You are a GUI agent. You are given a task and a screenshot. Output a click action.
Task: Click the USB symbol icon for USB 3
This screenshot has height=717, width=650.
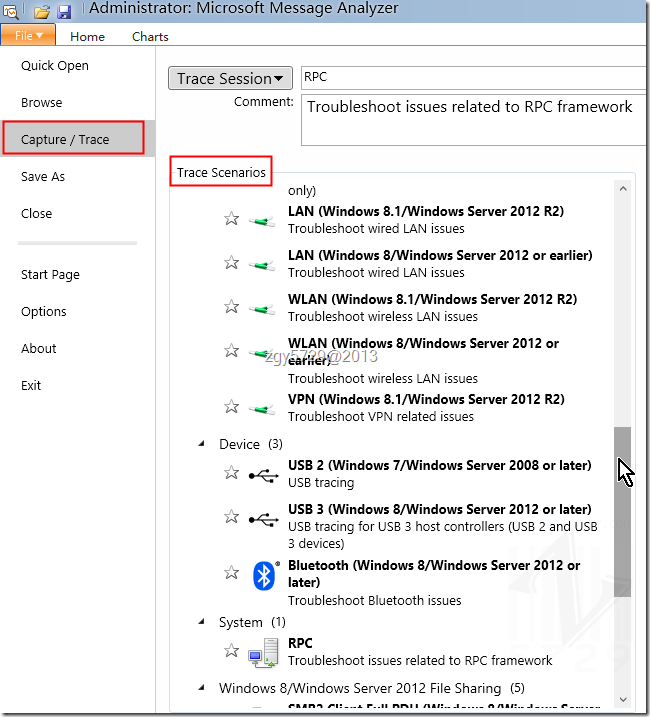[263, 520]
